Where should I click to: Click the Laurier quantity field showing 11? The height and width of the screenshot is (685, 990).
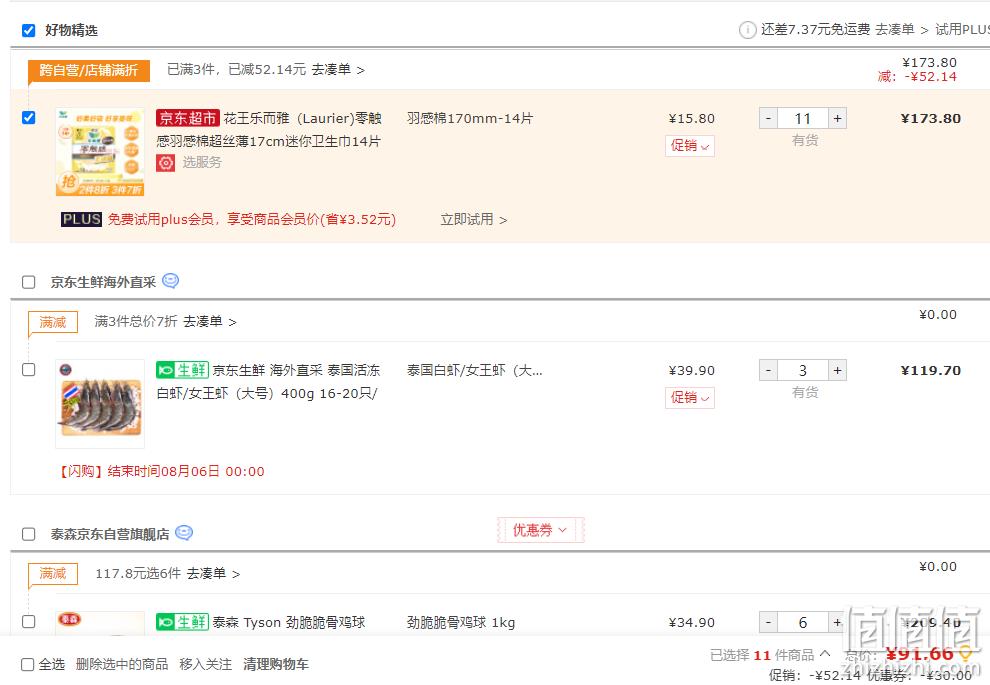pos(802,119)
